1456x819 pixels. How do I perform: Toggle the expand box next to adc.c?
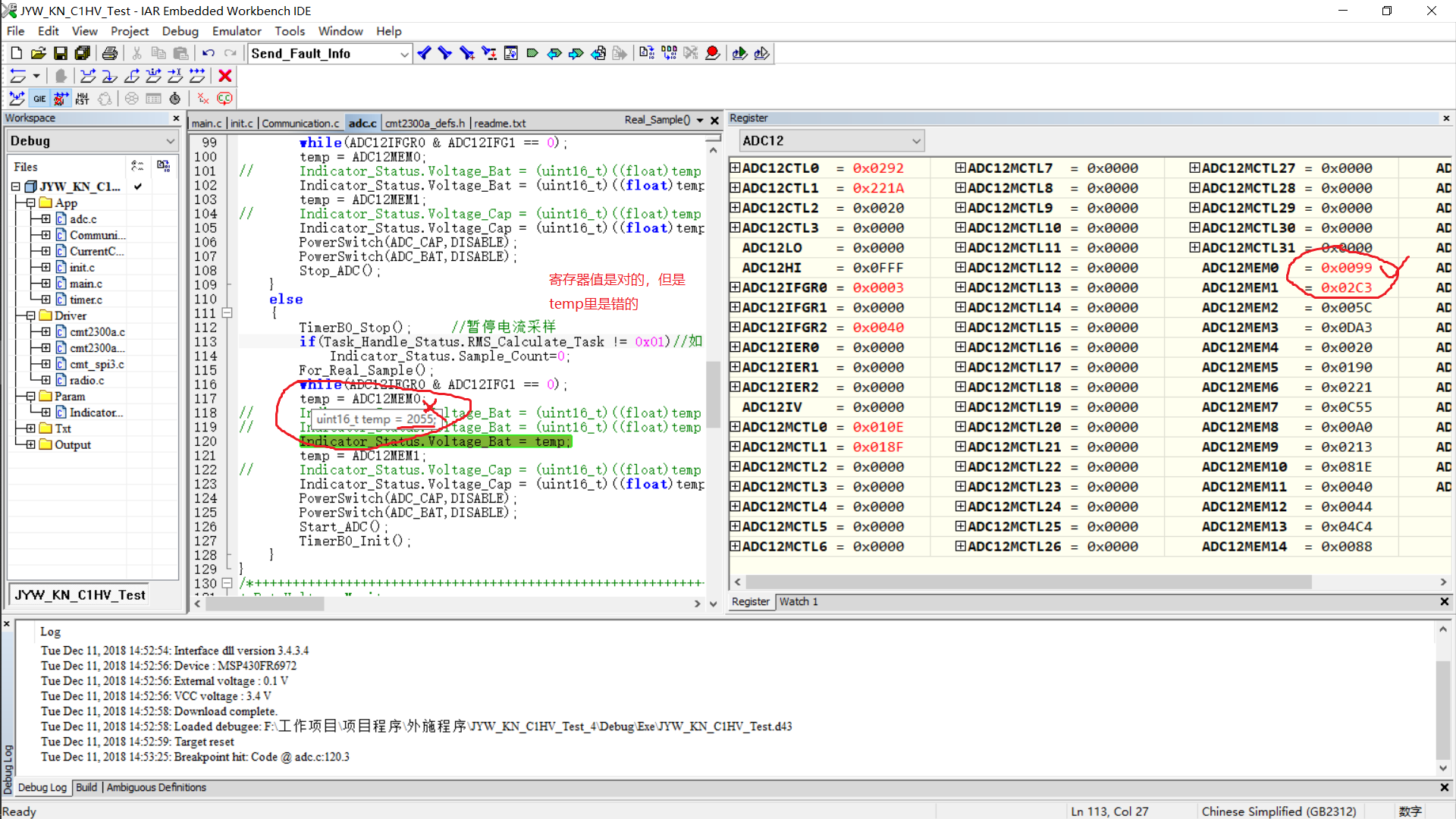tap(46, 219)
